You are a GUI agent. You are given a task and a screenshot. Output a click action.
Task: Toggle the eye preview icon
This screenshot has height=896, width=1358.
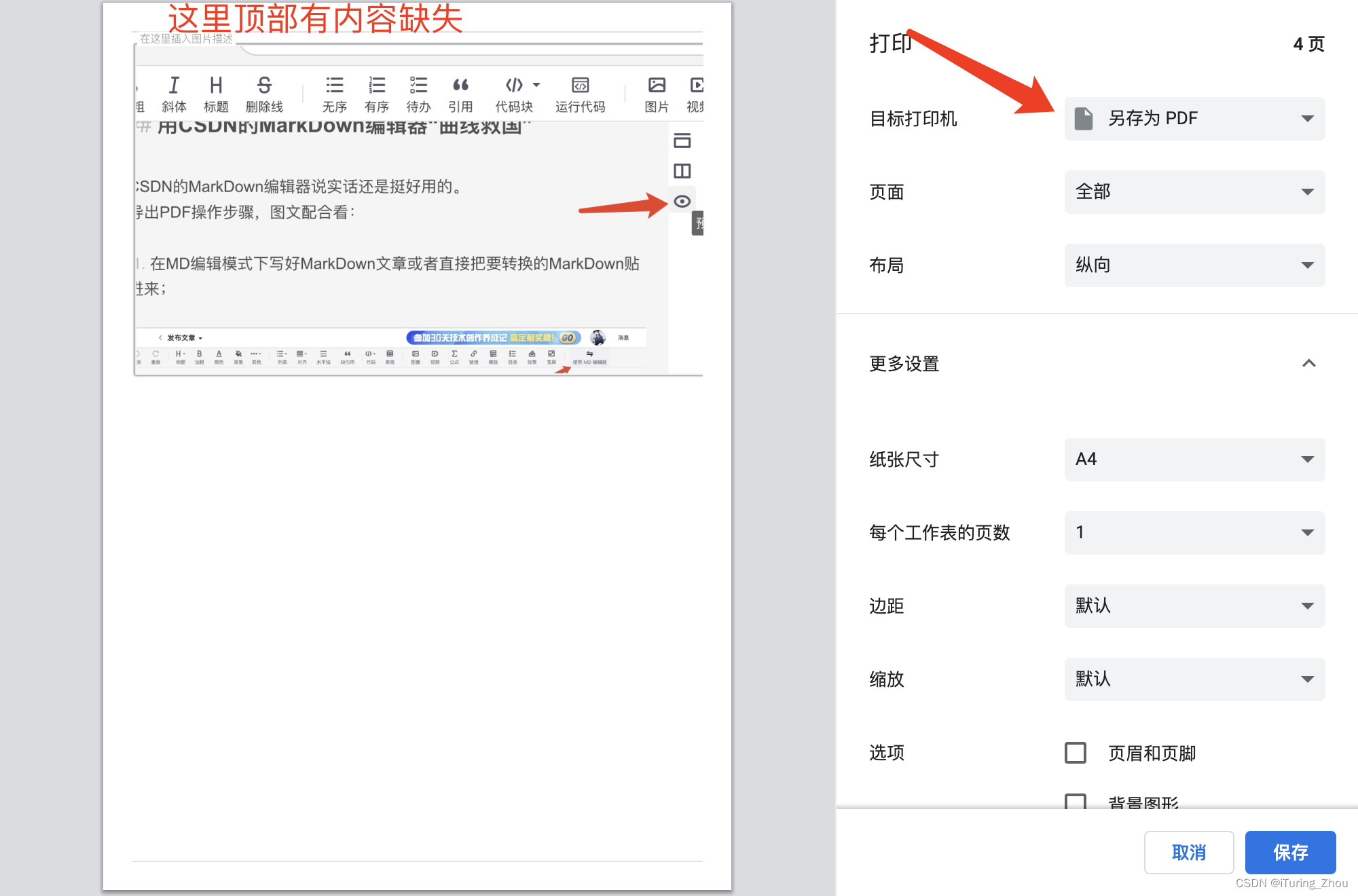tap(682, 202)
